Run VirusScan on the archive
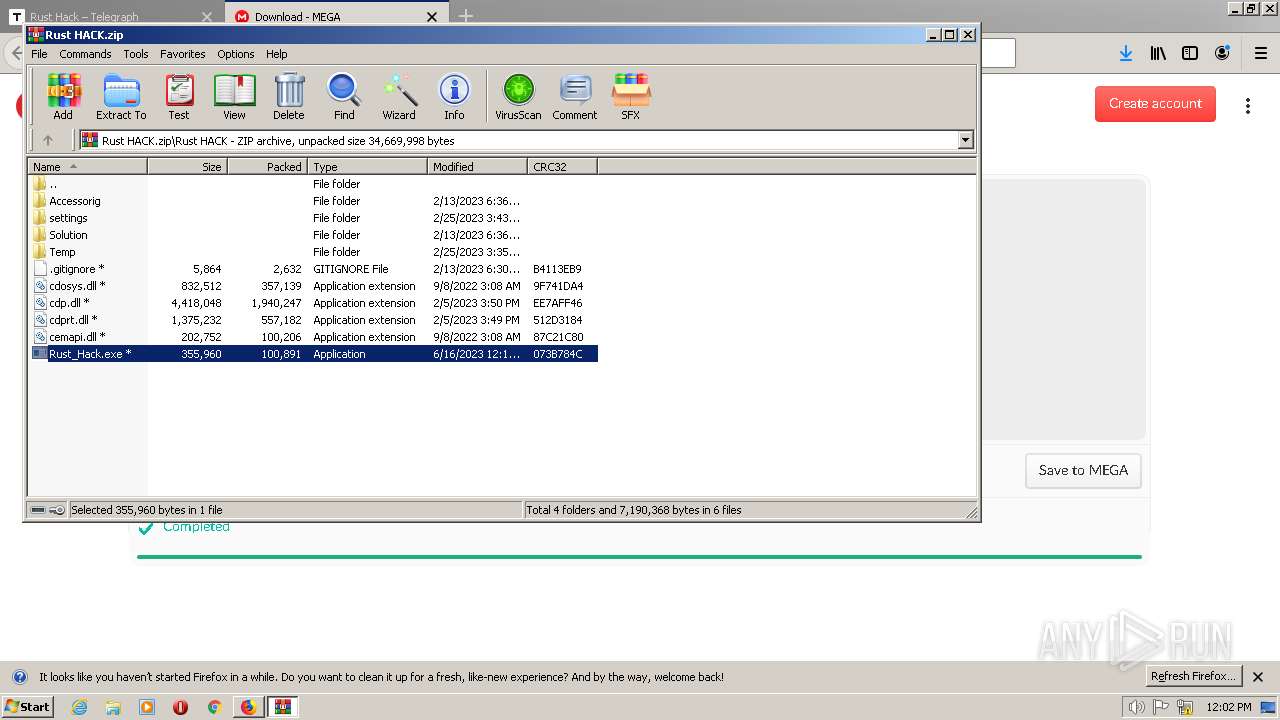 pos(518,97)
